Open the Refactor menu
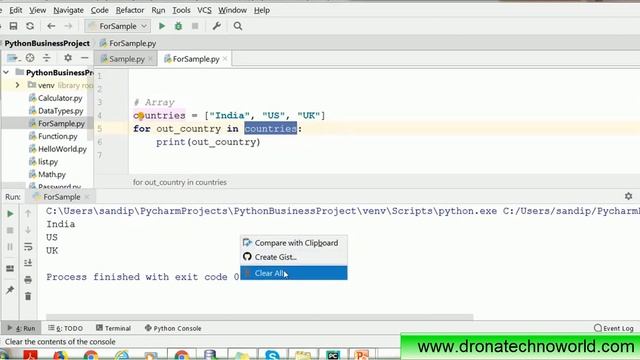 pos(130,10)
